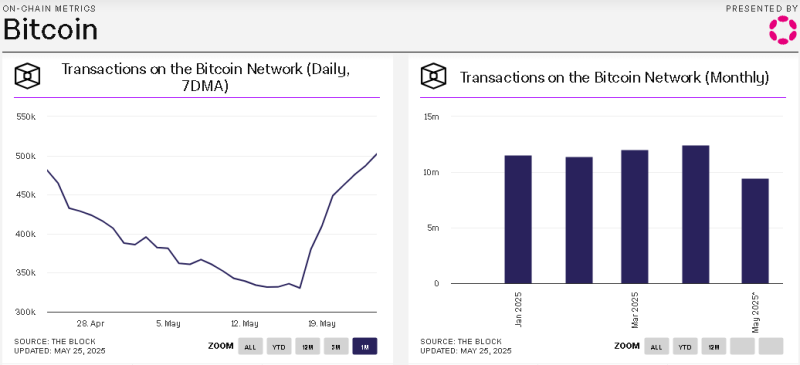Click the 28. Apr date label on the x-axis

tap(91, 324)
